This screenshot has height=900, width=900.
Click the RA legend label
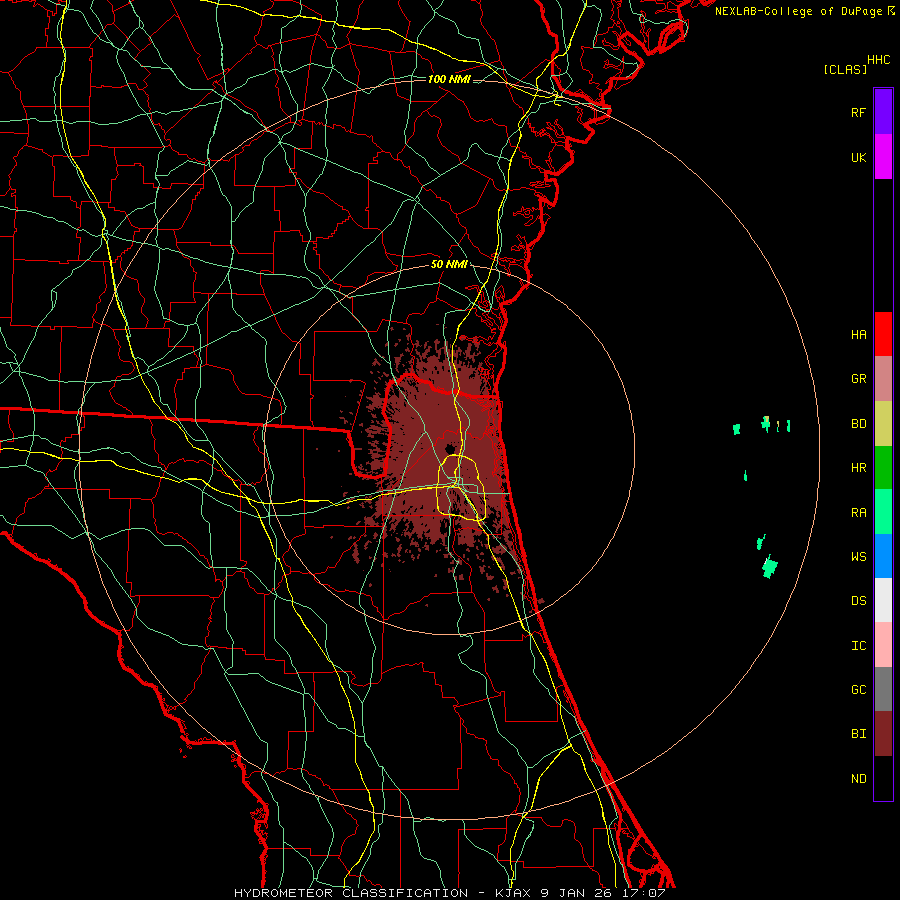coord(858,513)
